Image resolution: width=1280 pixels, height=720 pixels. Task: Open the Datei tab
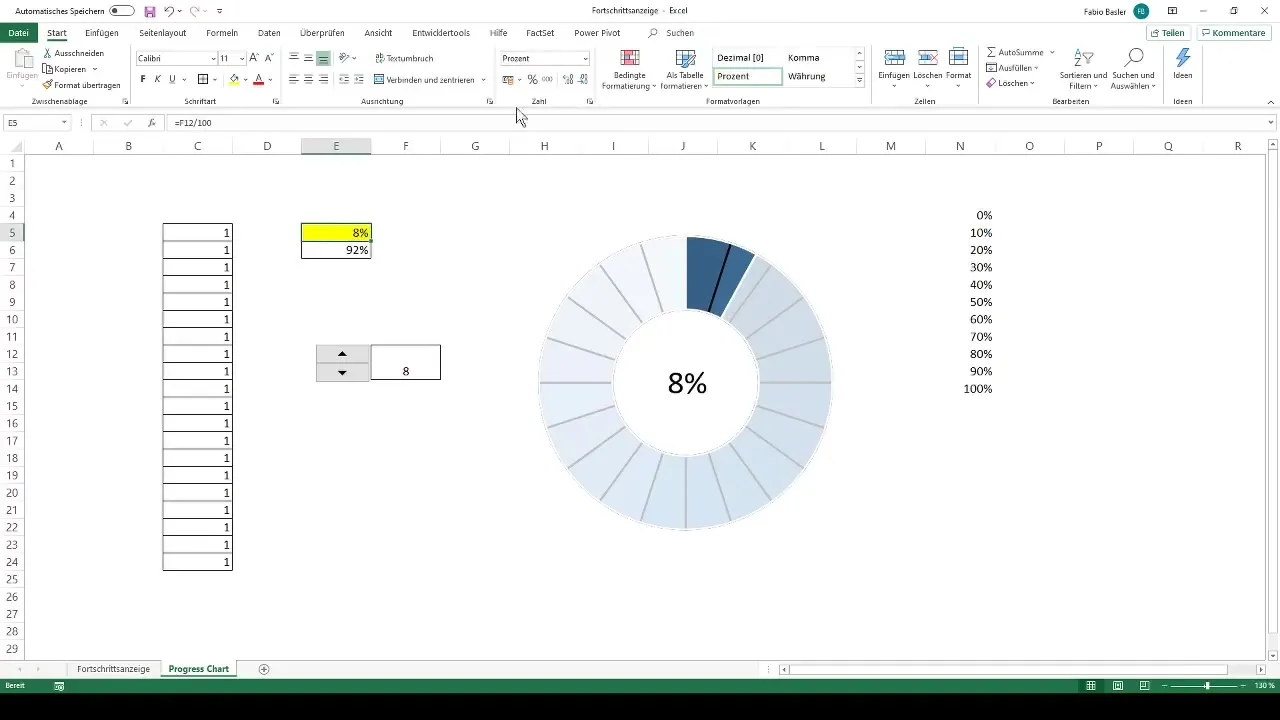coord(18,33)
